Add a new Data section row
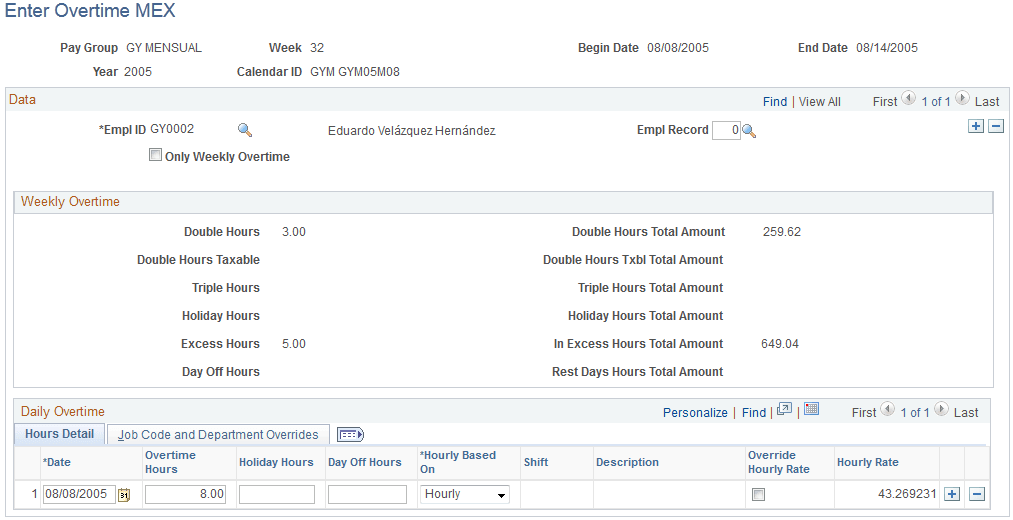This screenshot has height=520, width=1013. tap(976, 127)
